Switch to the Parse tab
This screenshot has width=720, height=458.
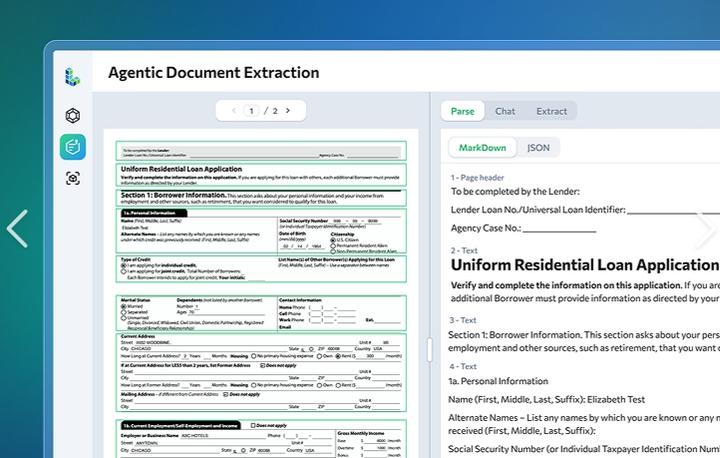[462, 111]
